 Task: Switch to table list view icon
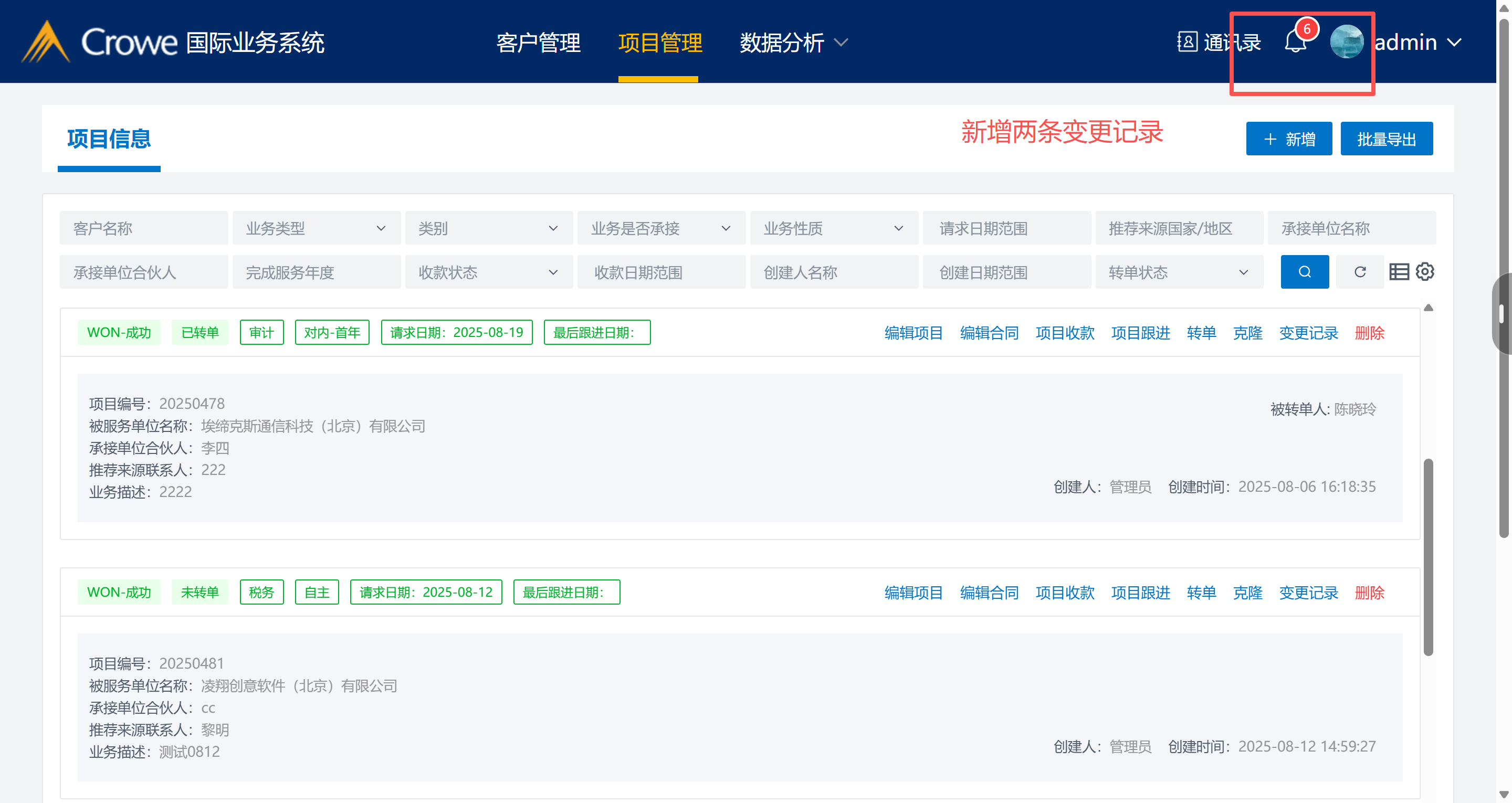[1399, 272]
